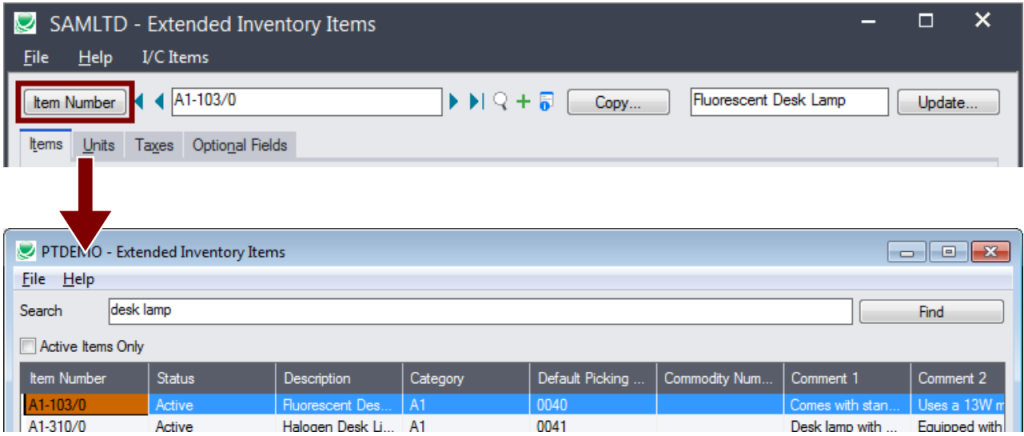The width and height of the screenshot is (1024, 436).
Task: Go to next item record arrow
Action: 454,102
